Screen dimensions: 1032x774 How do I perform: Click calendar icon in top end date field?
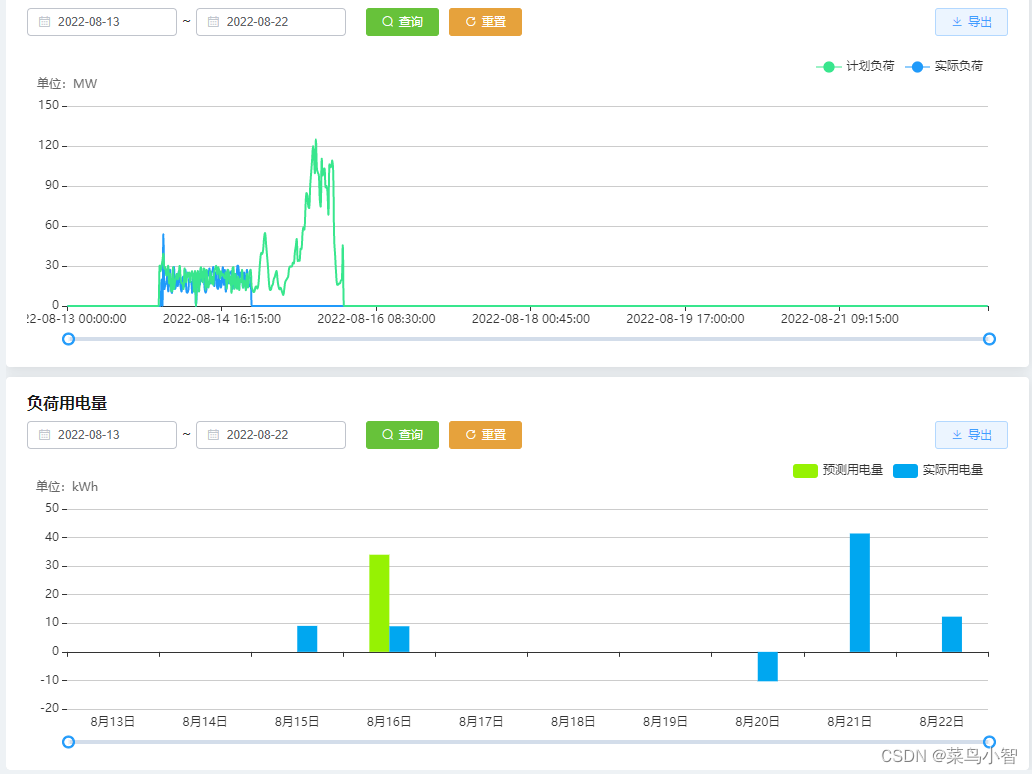tap(213, 22)
